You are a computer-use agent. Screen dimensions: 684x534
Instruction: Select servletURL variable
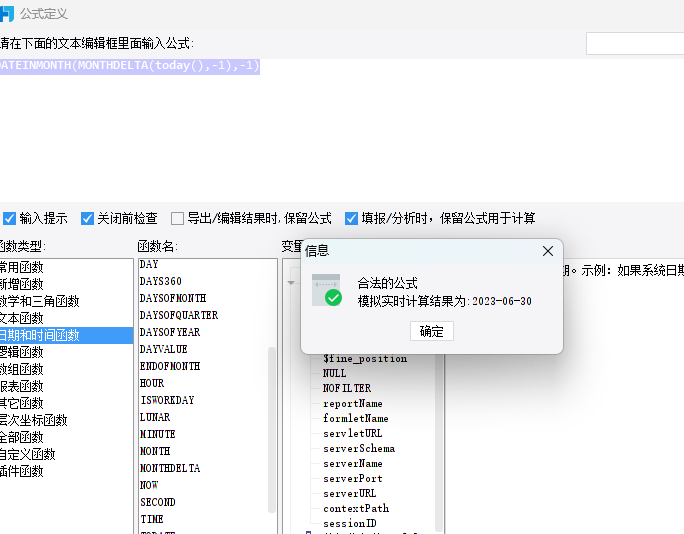pyautogui.click(x=352, y=433)
